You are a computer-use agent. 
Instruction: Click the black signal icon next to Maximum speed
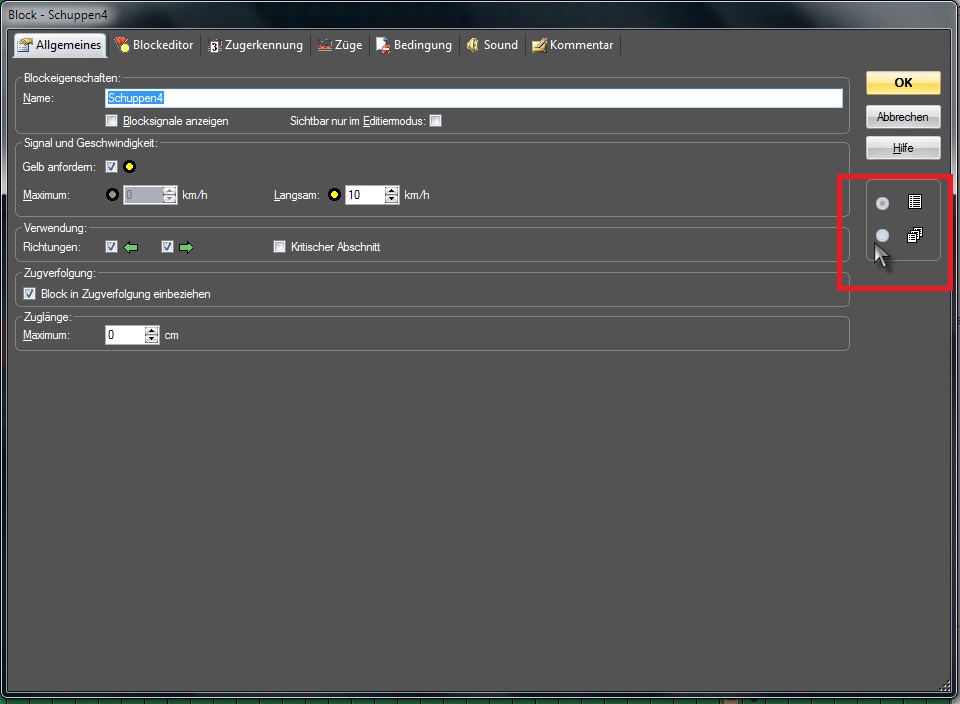coord(112,195)
